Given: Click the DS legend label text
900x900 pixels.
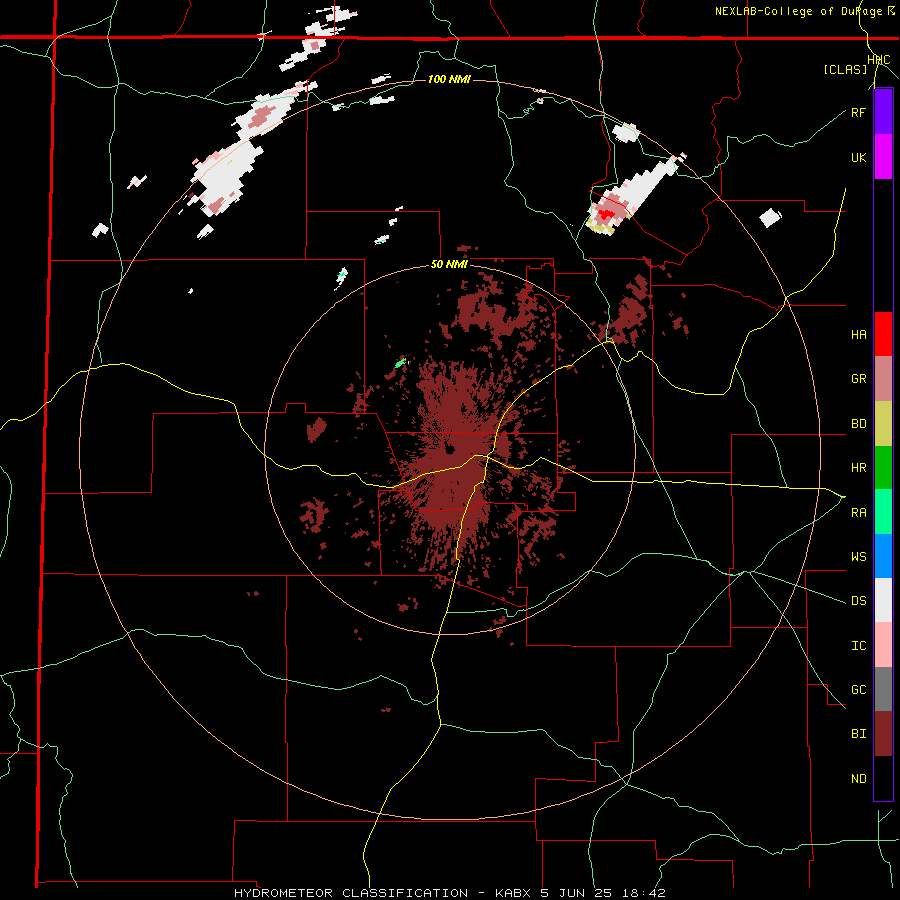Looking at the screenshot, I should (858, 601).
